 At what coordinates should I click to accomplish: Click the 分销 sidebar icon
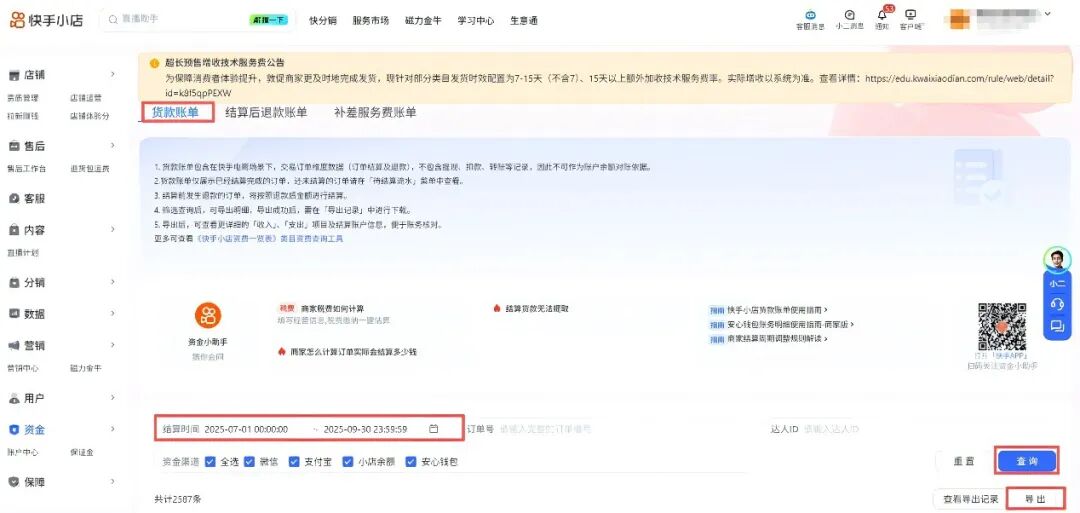tap(13, 282)
